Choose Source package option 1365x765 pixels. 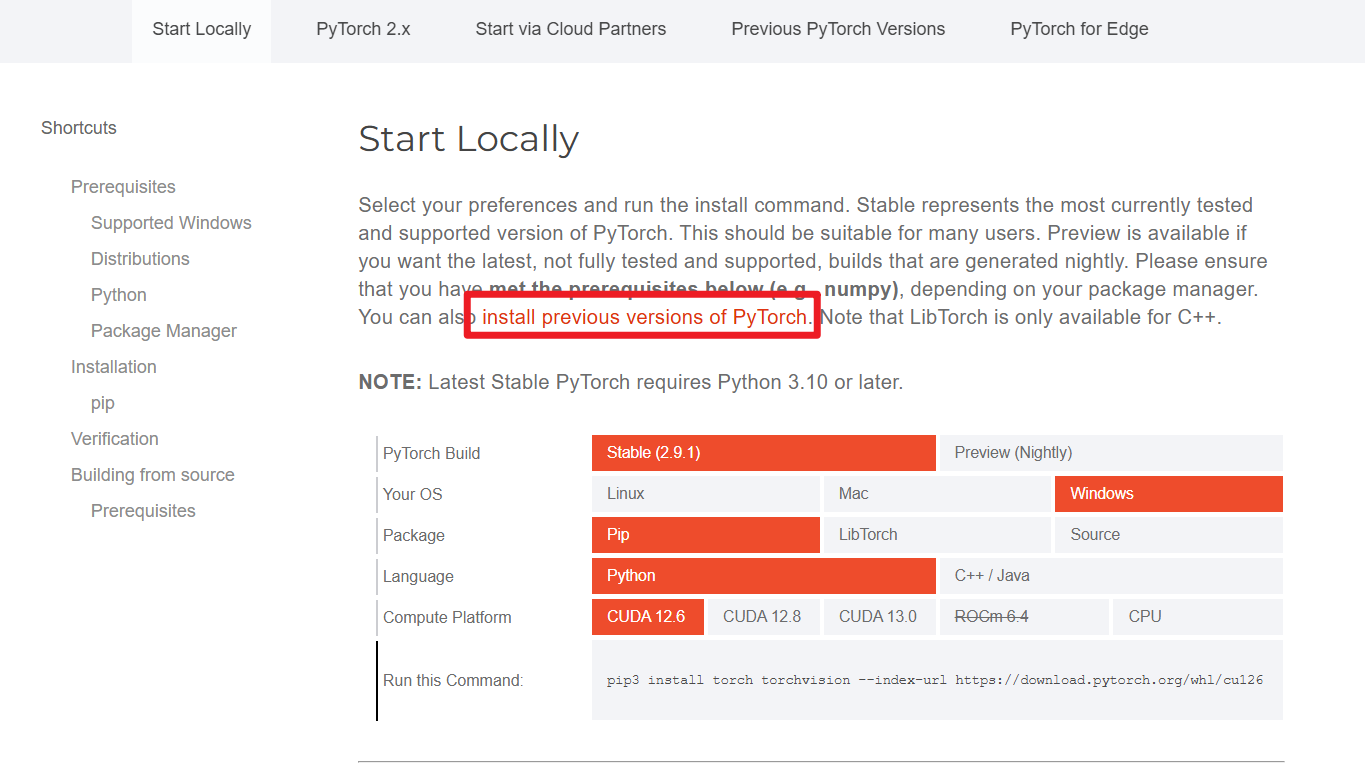click(1169, 535)
